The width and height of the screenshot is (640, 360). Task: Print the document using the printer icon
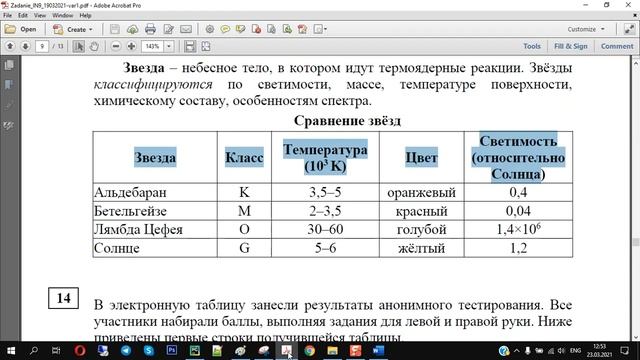(150, 29)
